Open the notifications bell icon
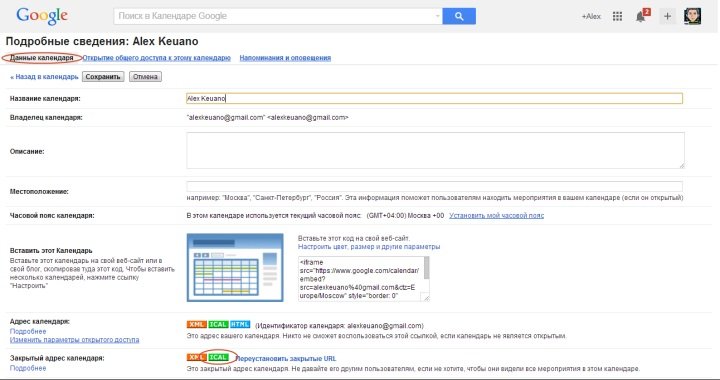The height and width of the screenshot is (380, 720). (641, 16)
